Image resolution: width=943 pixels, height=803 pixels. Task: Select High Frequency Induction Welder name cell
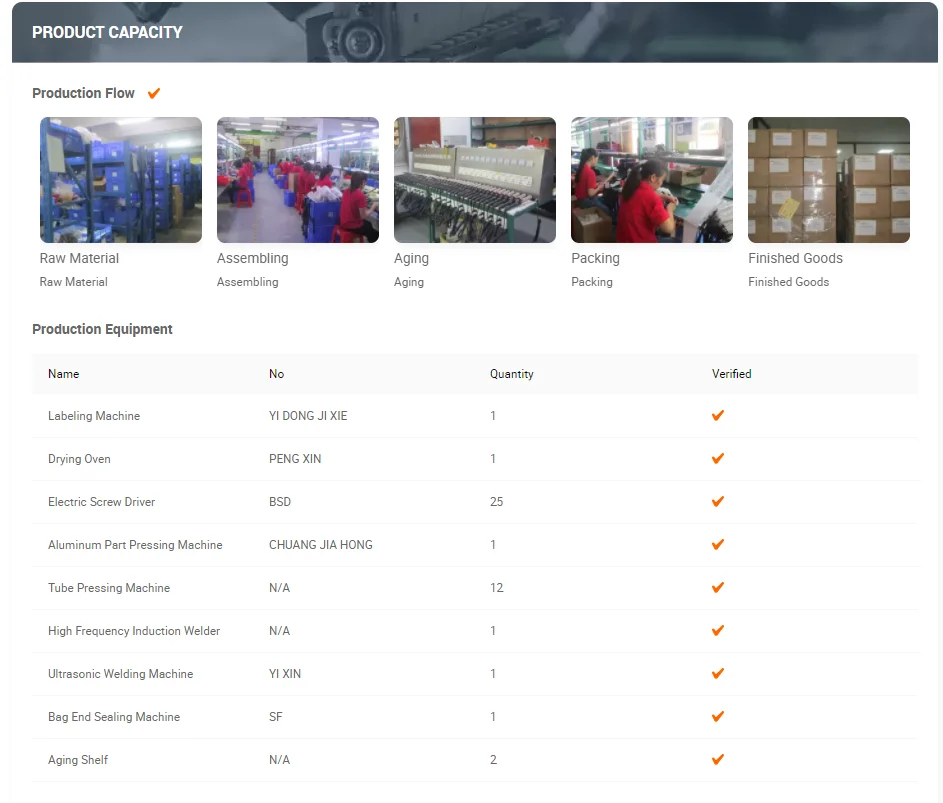pos(134,631)
